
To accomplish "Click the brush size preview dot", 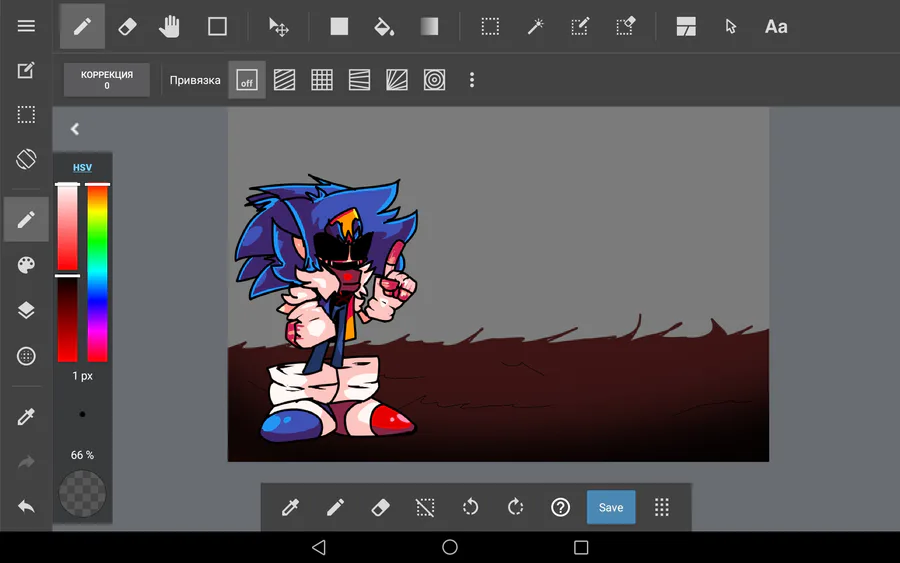I will [82, 414].
